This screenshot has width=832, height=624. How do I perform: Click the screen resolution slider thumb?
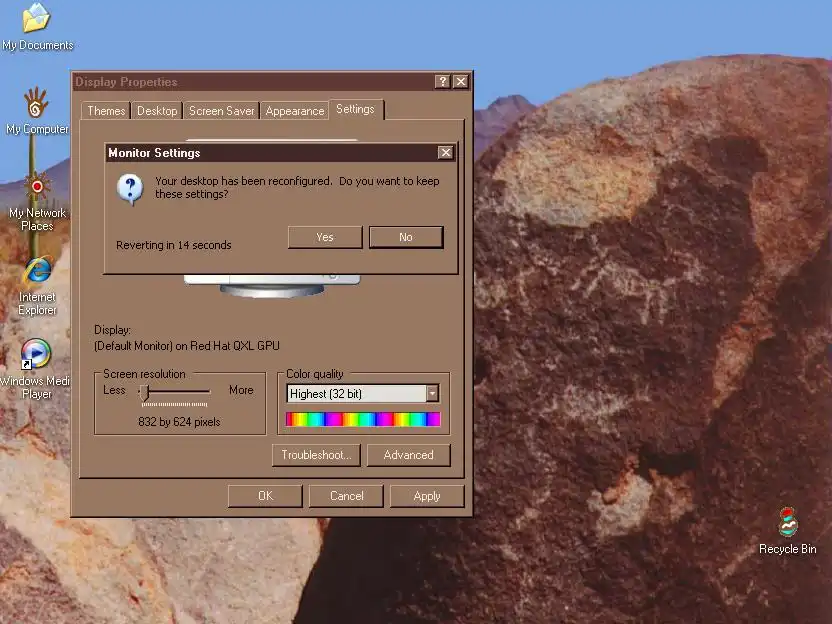click(x=144, y=393)
